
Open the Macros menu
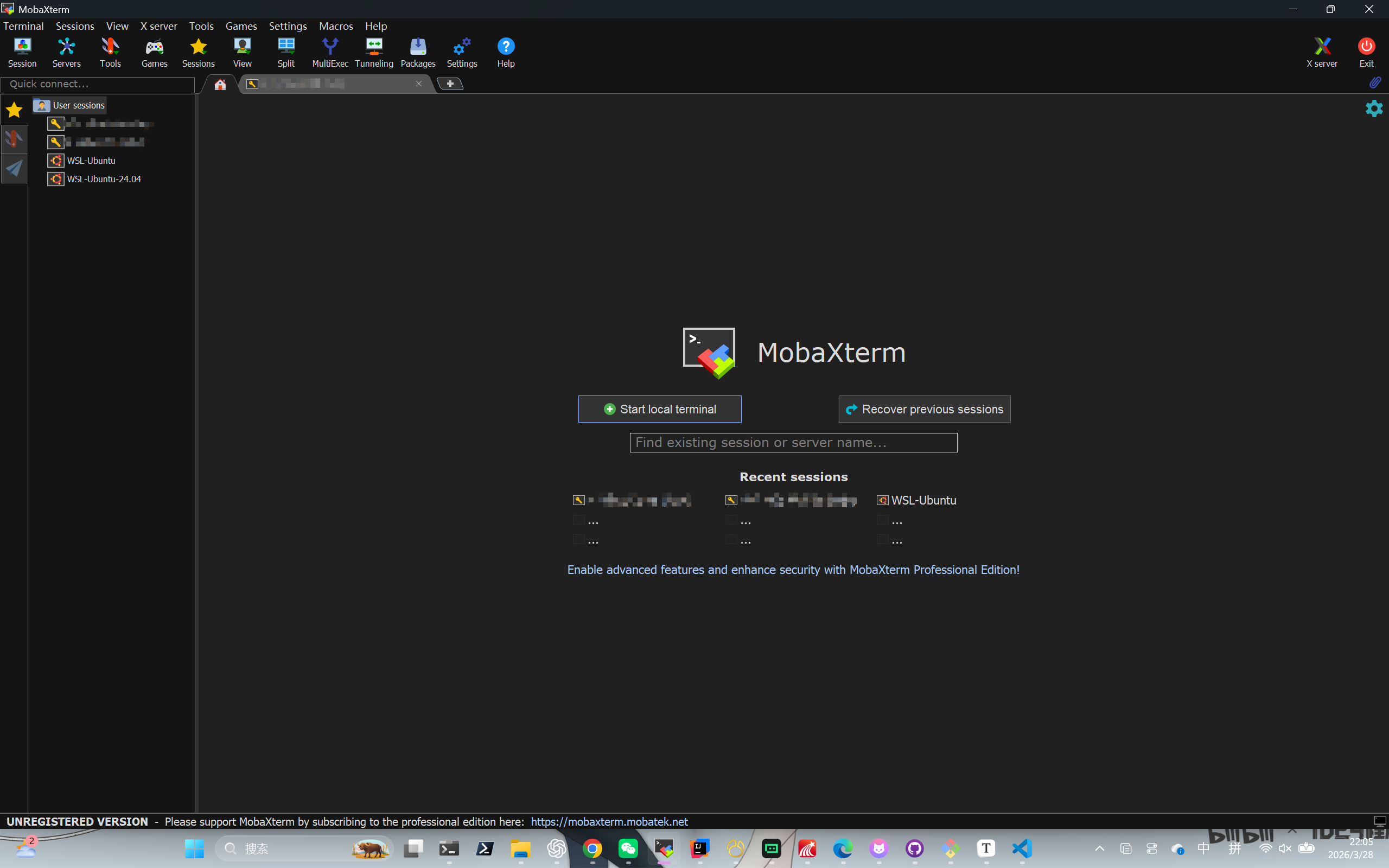[336, 26]
